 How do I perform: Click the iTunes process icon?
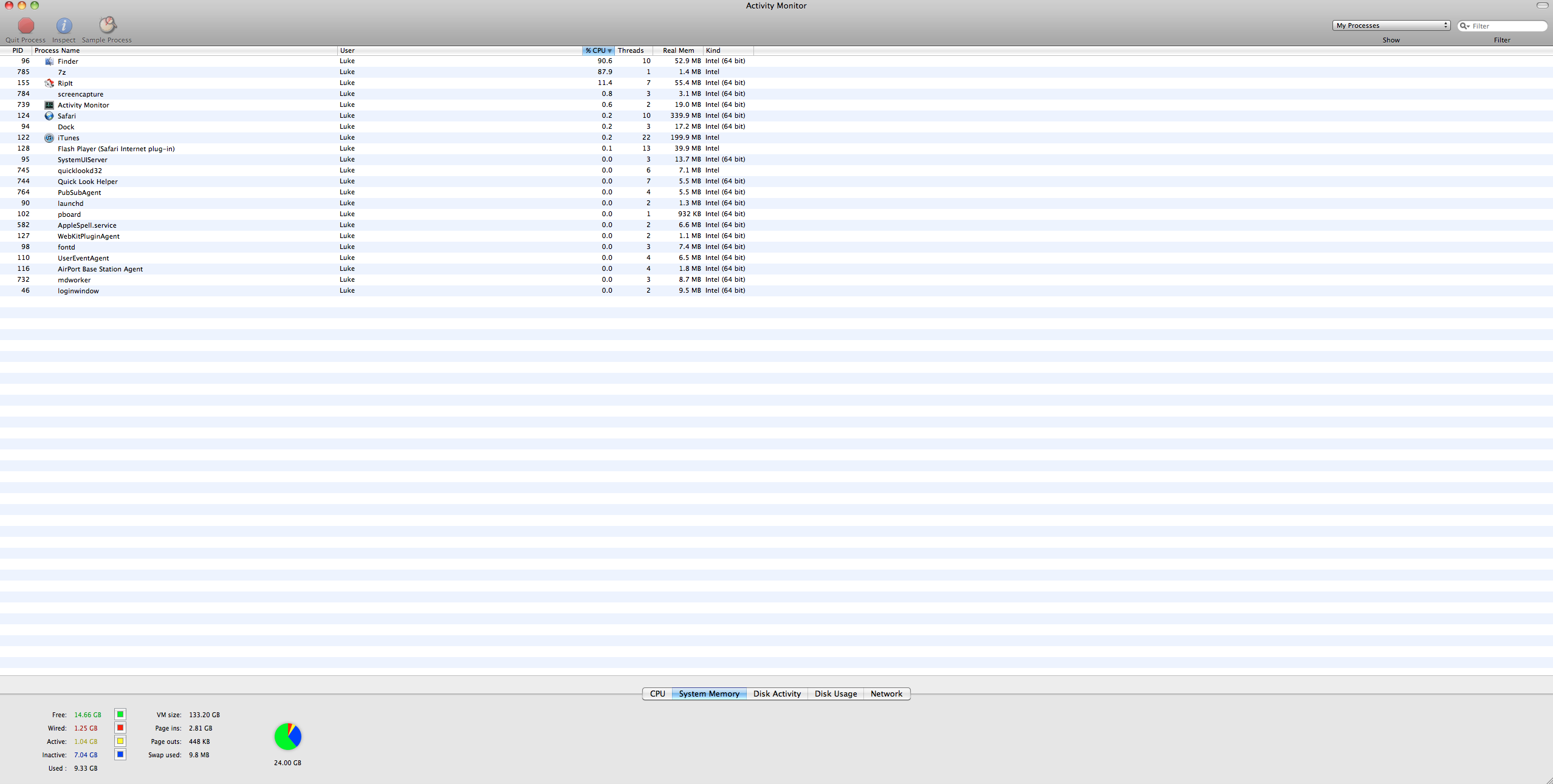point(49,138)
